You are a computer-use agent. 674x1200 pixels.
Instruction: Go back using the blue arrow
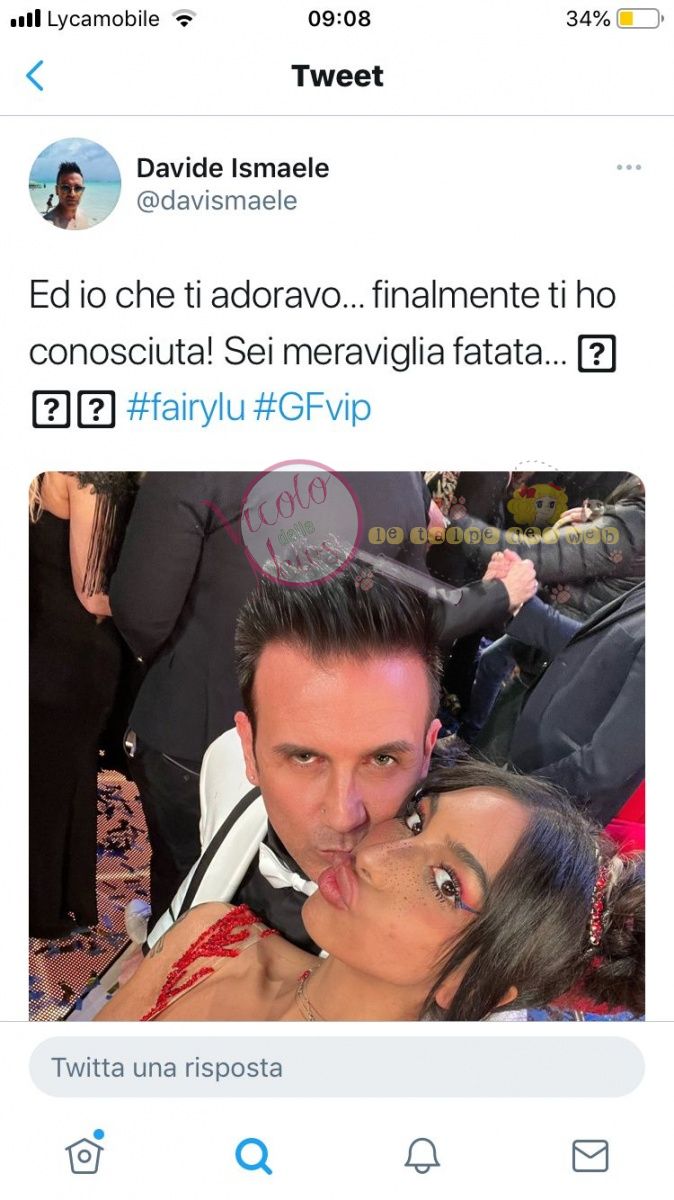pos(35,76)
